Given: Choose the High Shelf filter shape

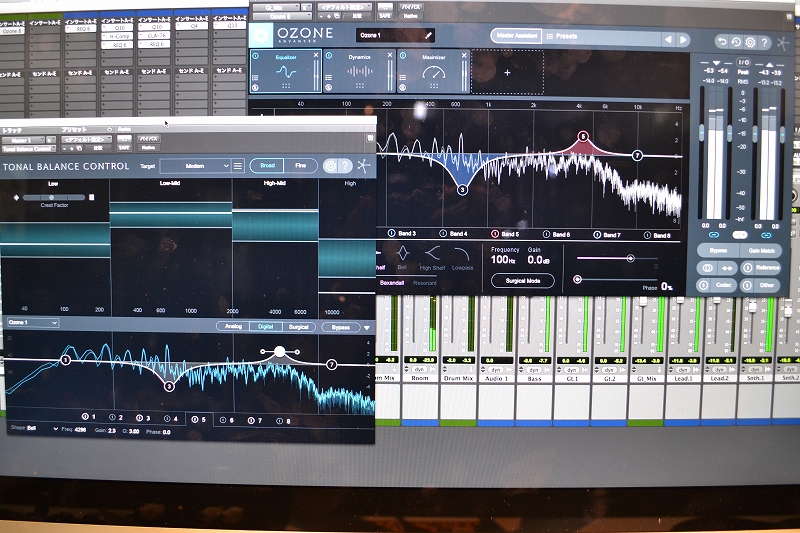Looking at the screenshot, I should point(432,257).
